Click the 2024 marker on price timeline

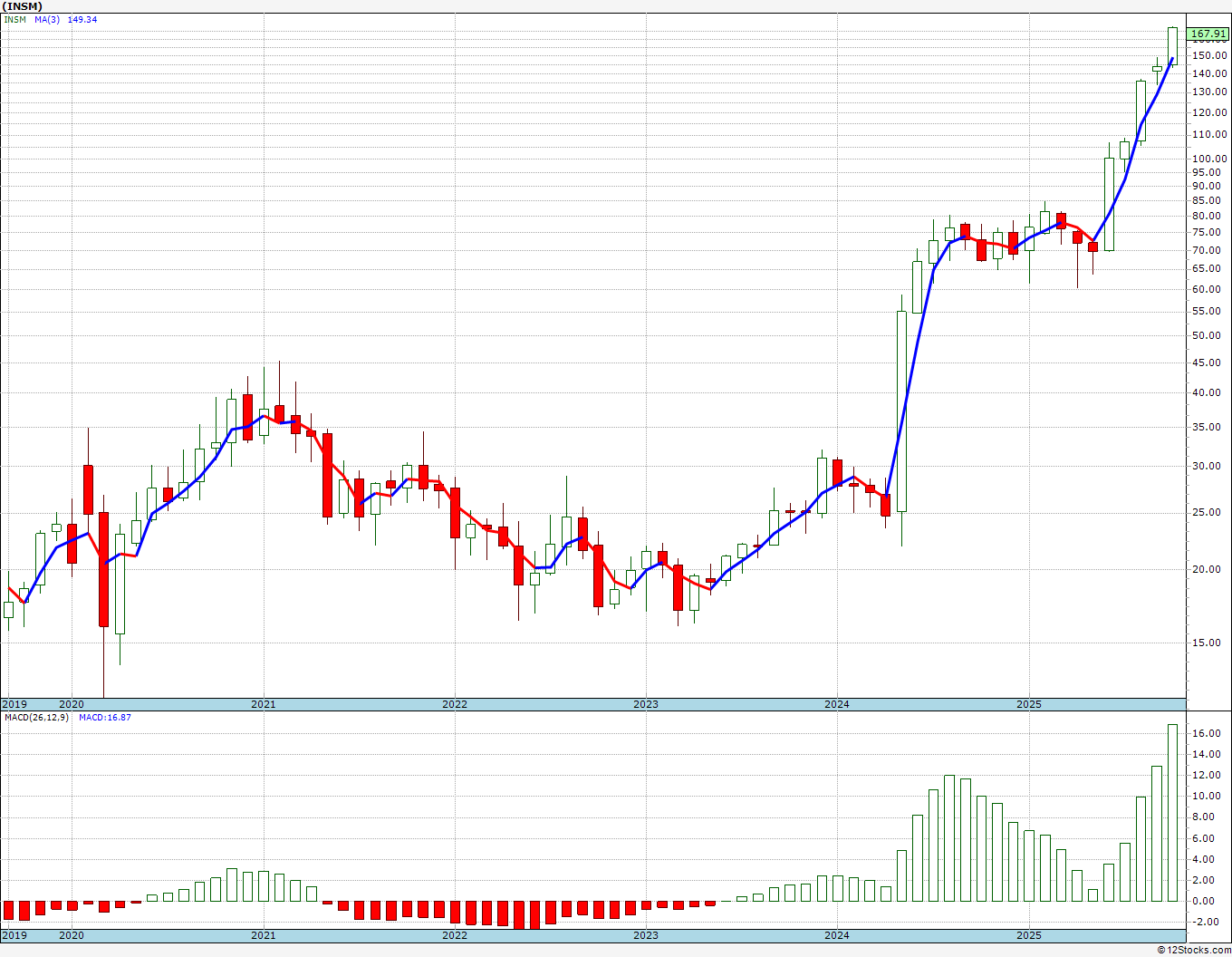[837, 704]
